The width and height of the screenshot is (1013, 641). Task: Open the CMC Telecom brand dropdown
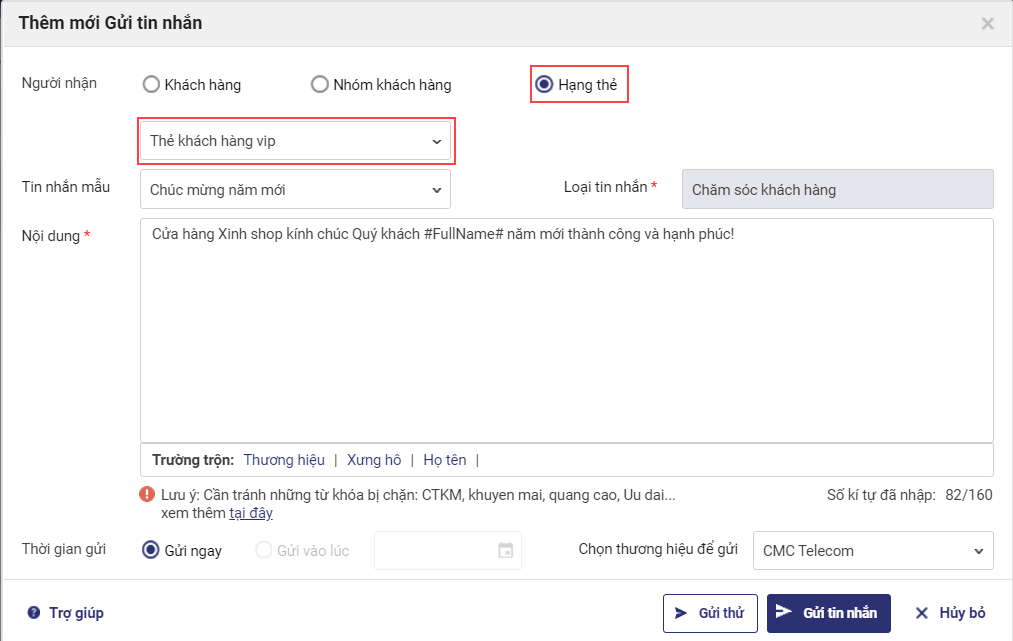click(873, 550)
